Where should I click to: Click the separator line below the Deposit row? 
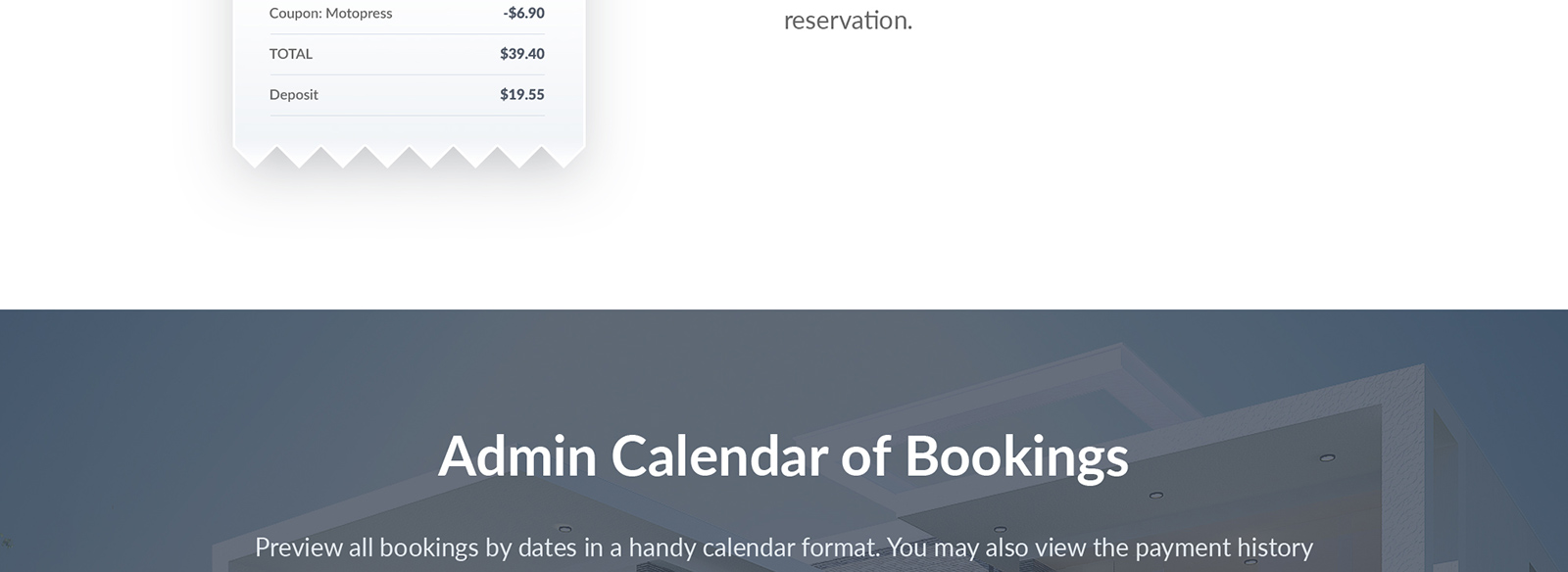407,116
